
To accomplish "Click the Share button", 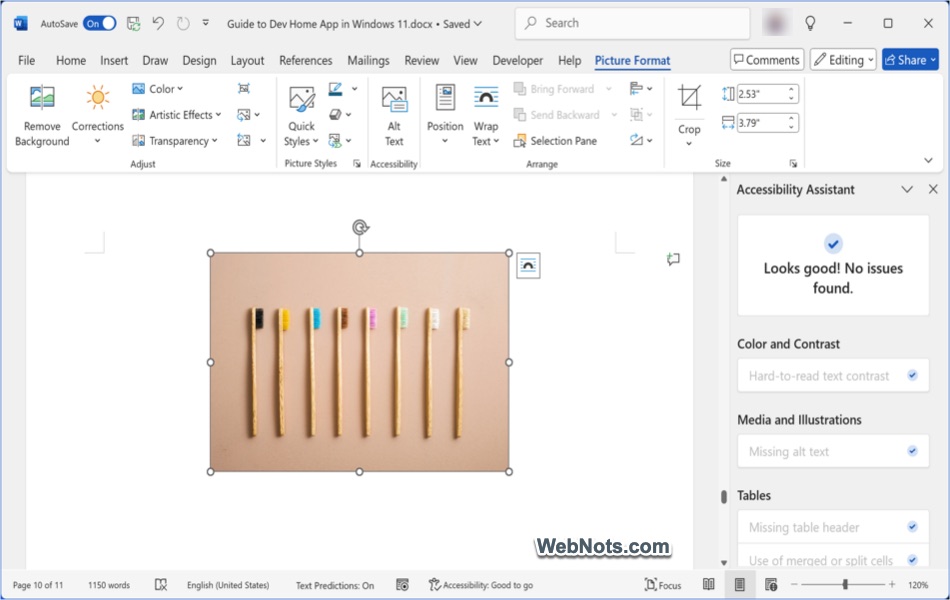I will 910,60.
